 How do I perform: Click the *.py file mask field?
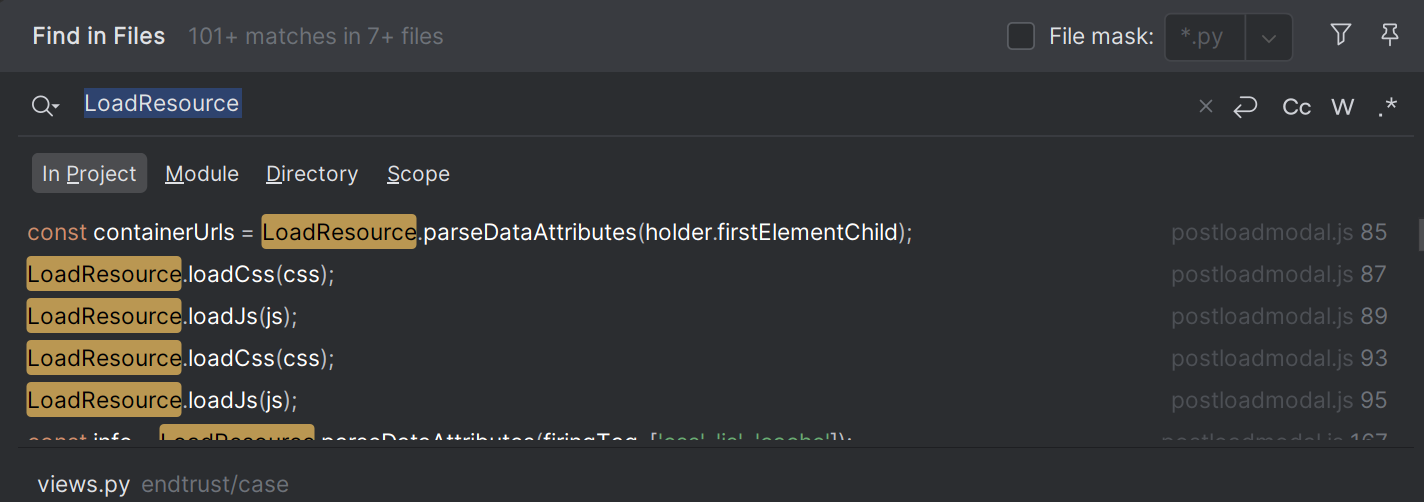(1205, 38)
